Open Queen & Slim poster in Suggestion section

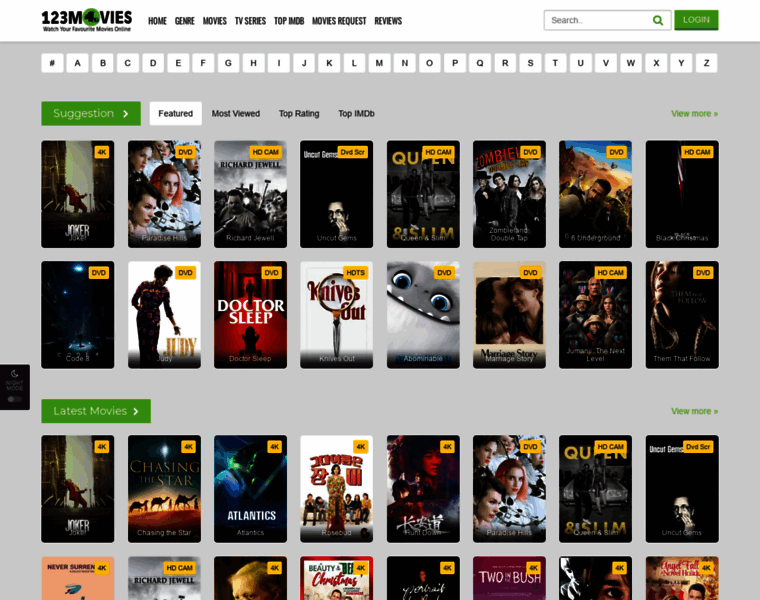click(x=423, y=194)
